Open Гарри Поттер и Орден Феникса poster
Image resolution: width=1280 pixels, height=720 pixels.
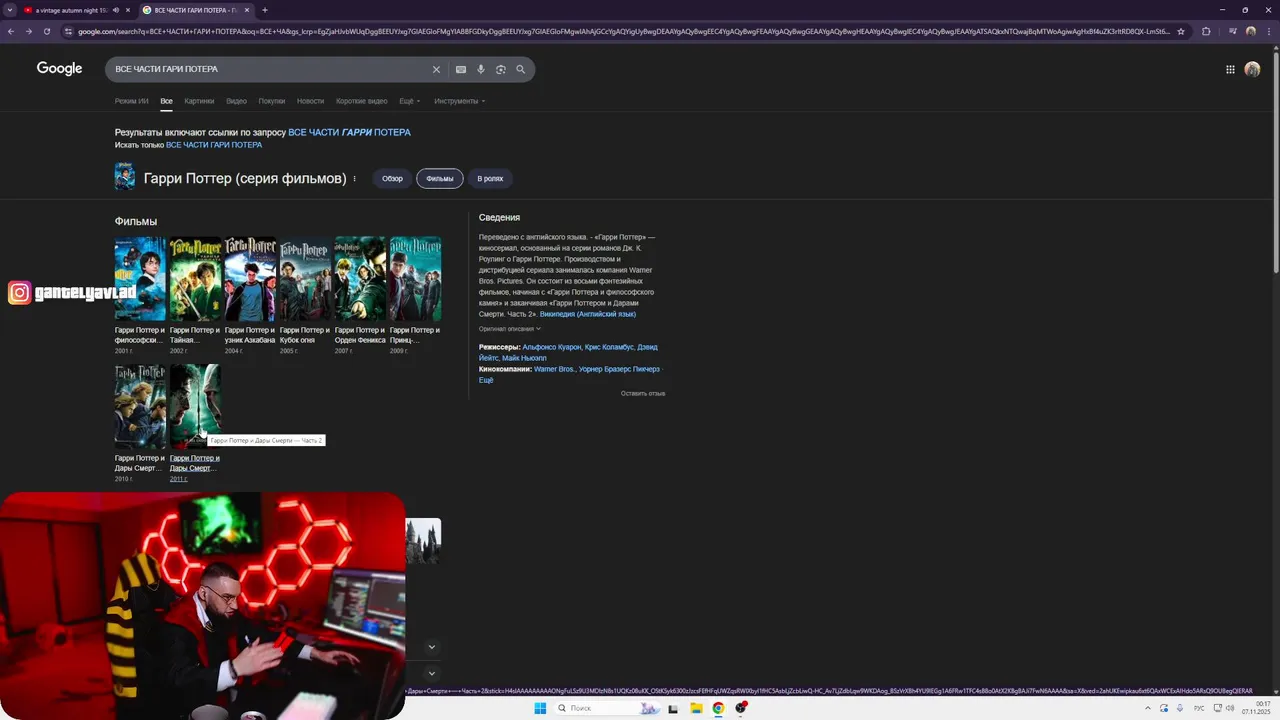(360, 279)
